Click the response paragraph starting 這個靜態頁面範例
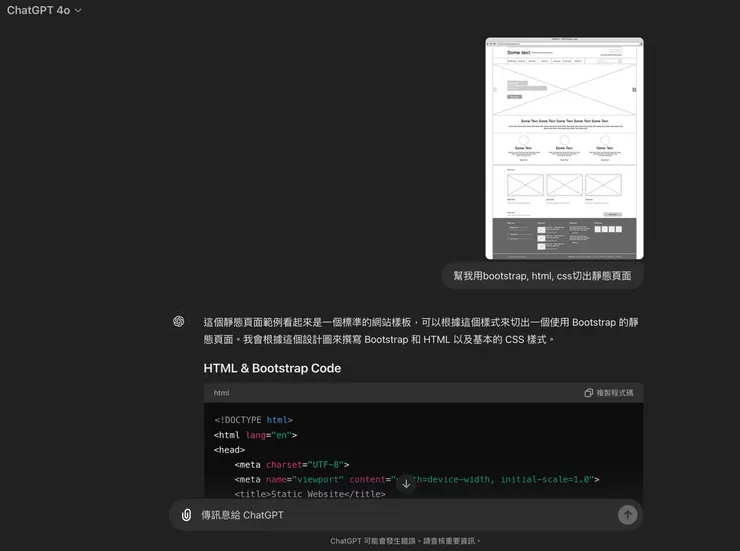The height and width of the screenshot is (551, 740). coord(421,331)
